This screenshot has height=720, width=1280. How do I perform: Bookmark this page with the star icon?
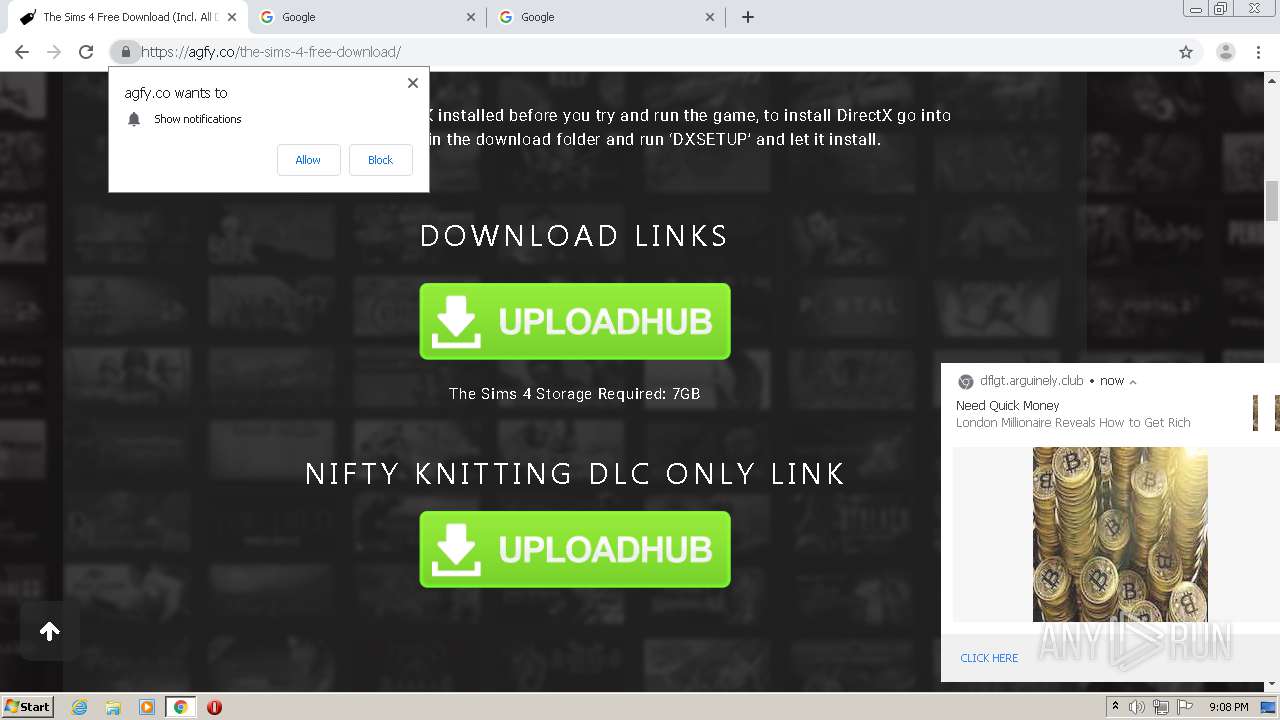pos(1186,52)
